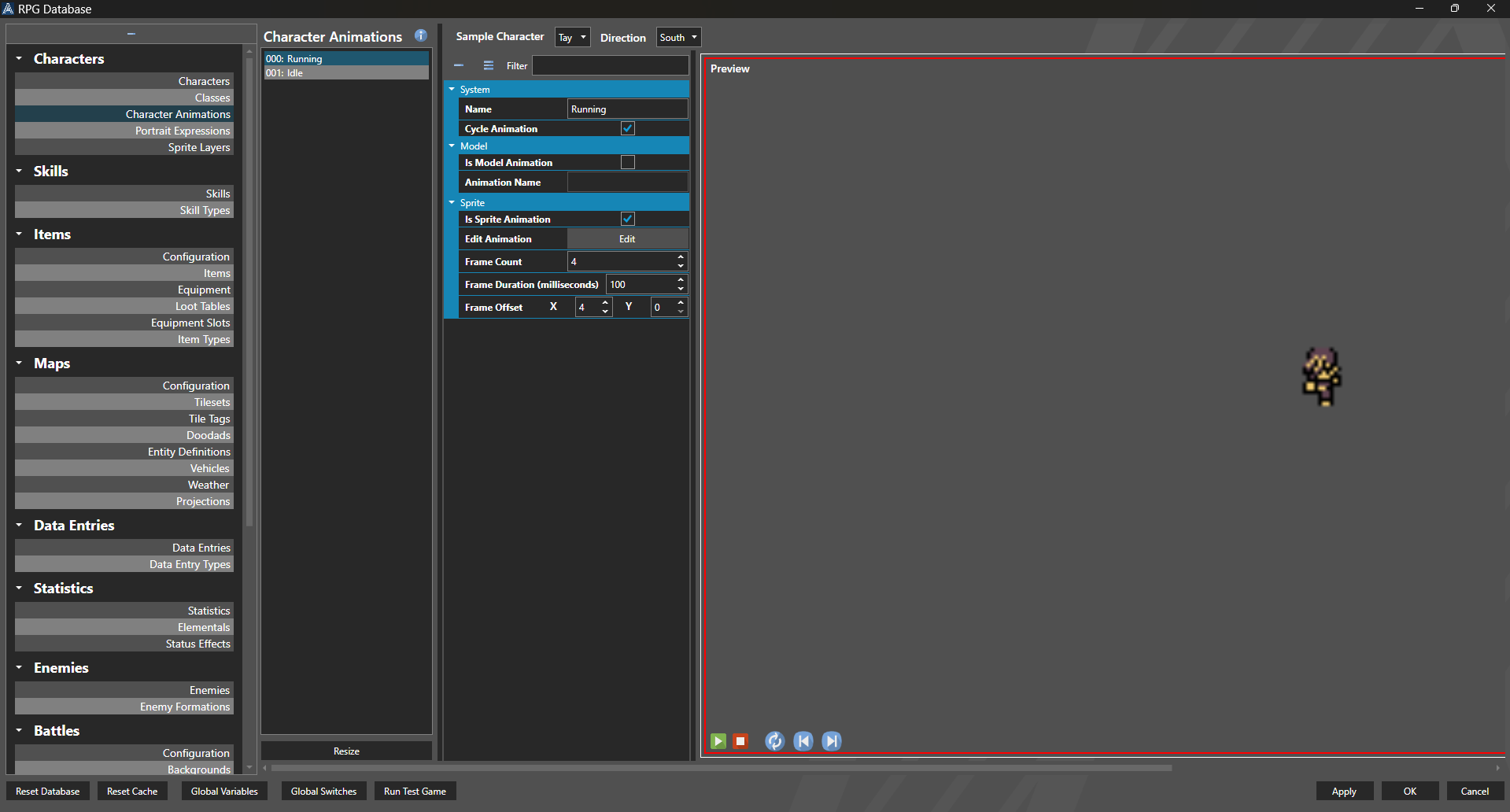This screenshot has width=1510, height=812.
Task: Play the animation preview
Action: pos(717,740)
